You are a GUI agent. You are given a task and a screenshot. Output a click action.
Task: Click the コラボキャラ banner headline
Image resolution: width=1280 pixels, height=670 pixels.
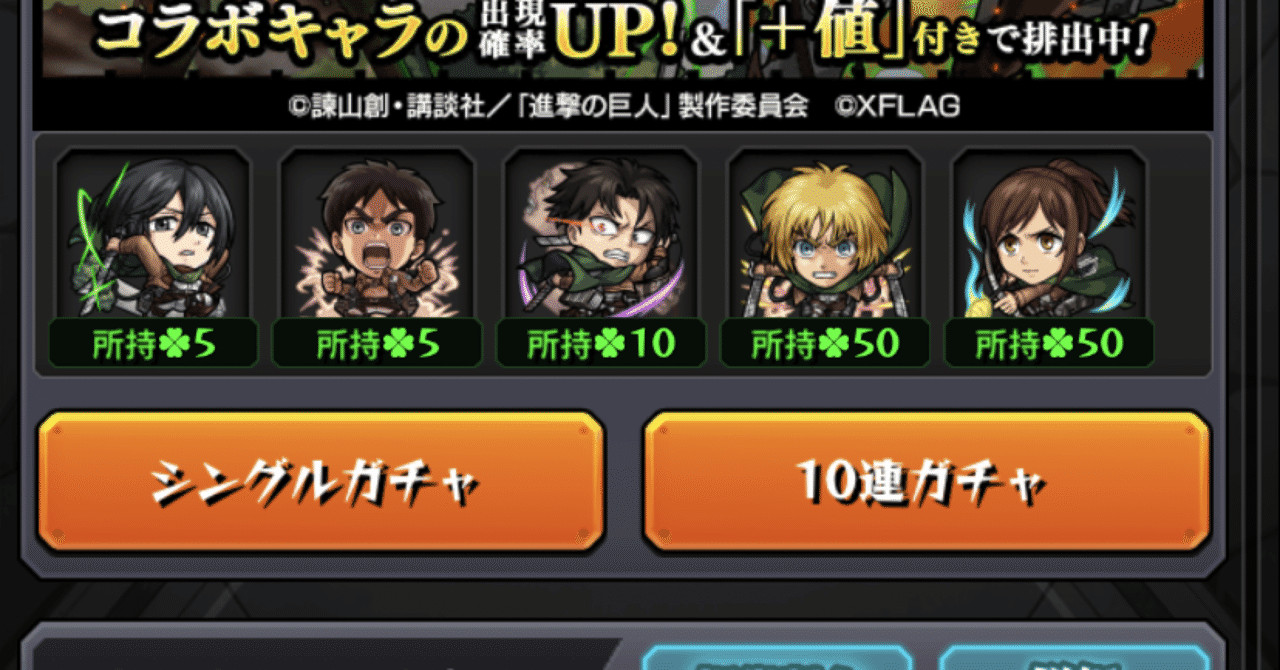point(283,37)
